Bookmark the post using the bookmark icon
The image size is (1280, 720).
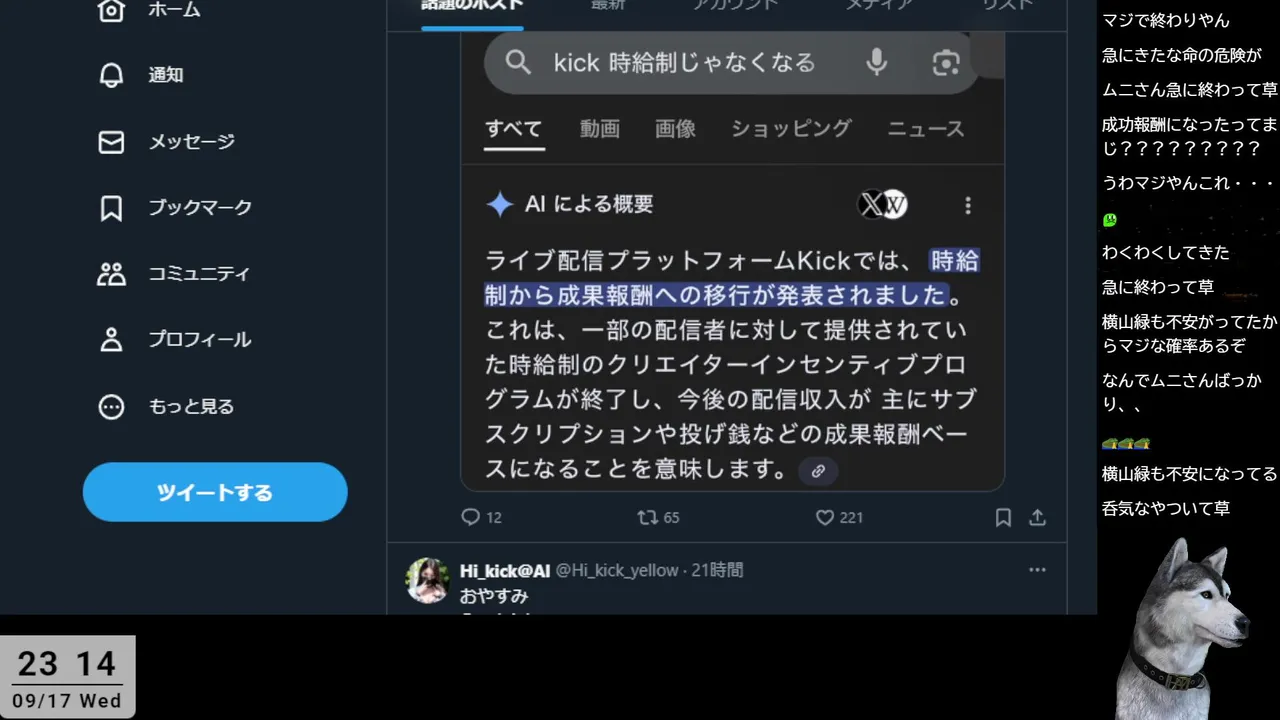(1003, 517)
